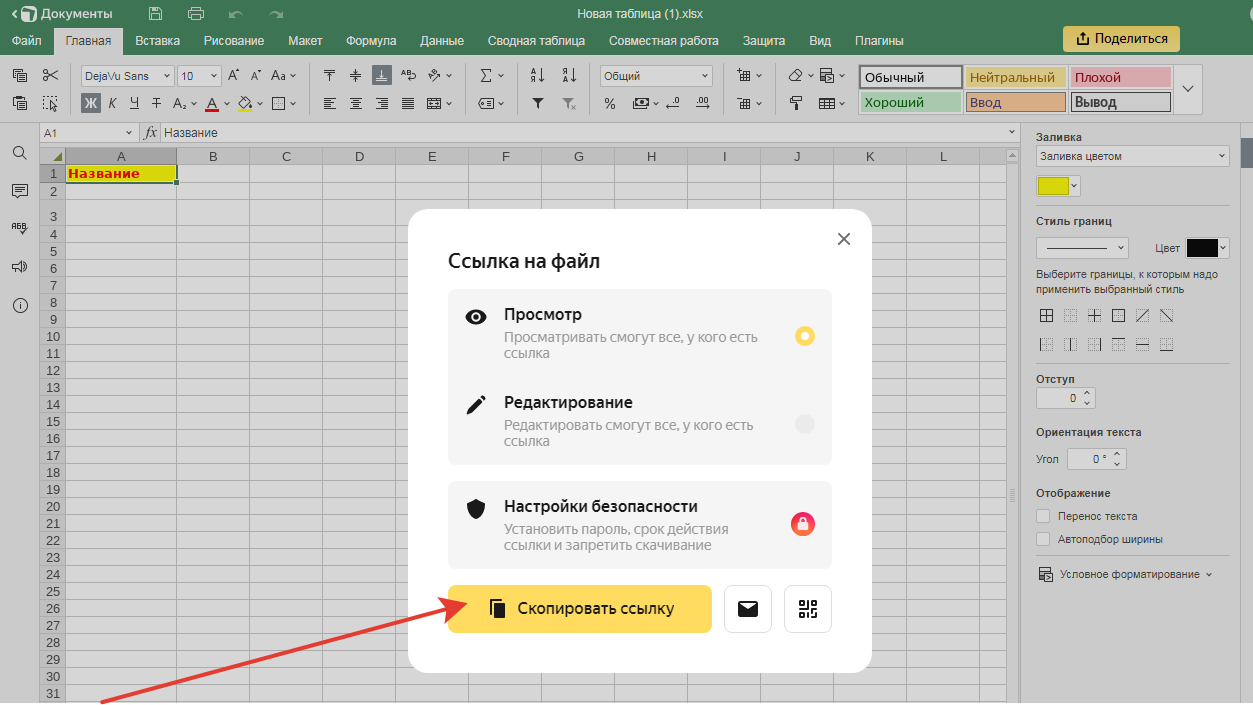Align cell content to middle
Screen dimensions: 1253x705
click(356, 75)
